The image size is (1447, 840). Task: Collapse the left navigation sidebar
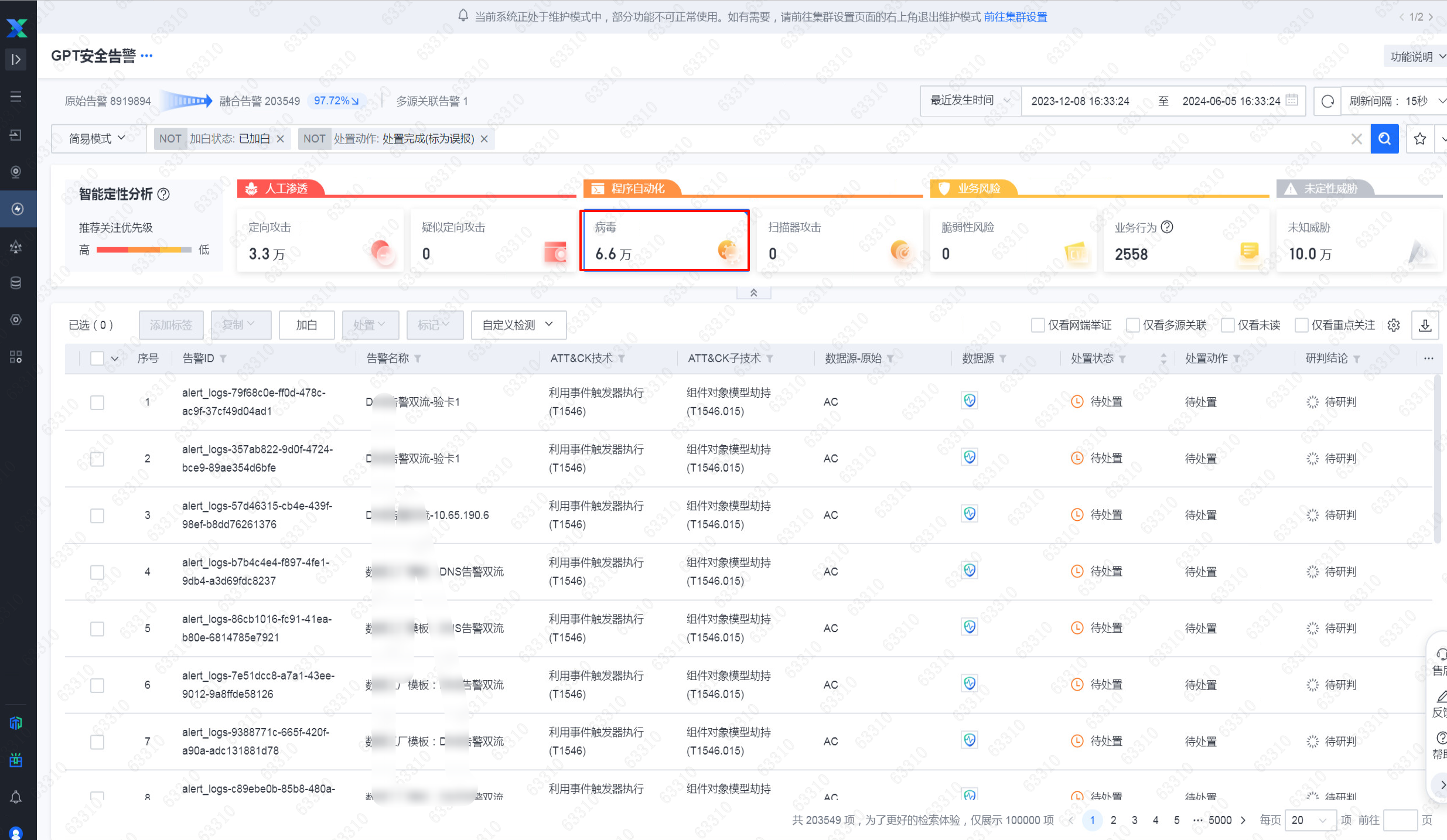[x=16, y=59]
